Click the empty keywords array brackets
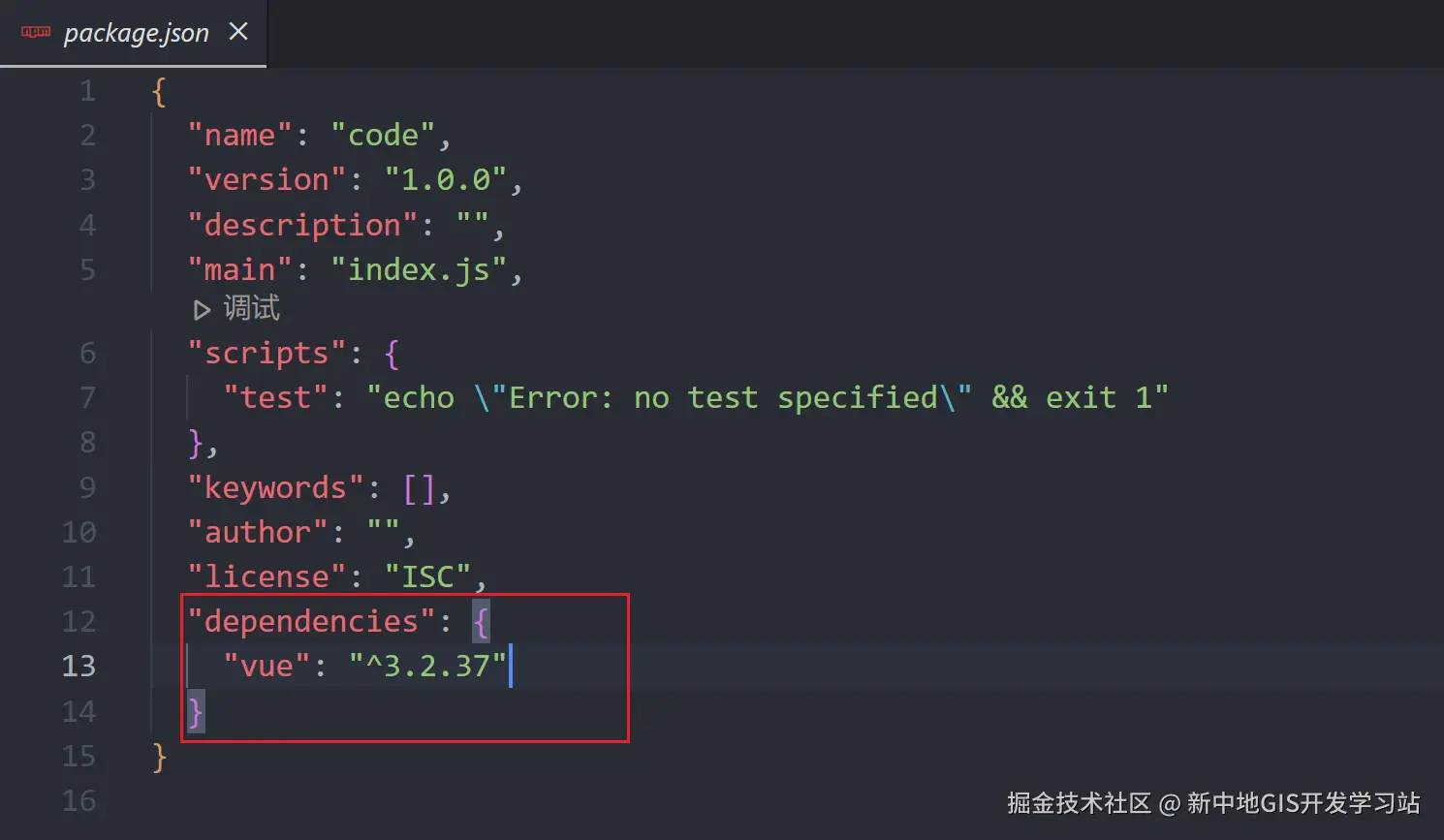Viewport: 1444px width, 840px height. click(419, 487)
